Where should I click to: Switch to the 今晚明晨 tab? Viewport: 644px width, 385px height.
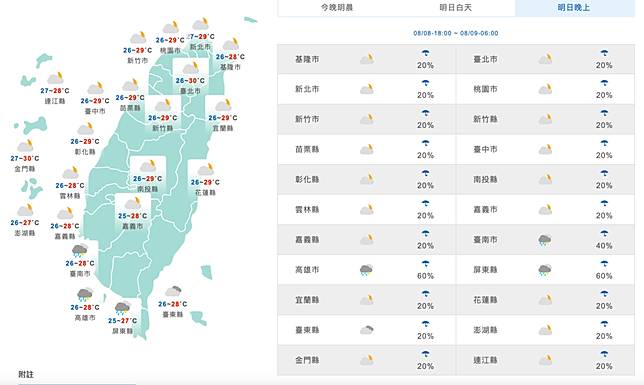point(337,7)
